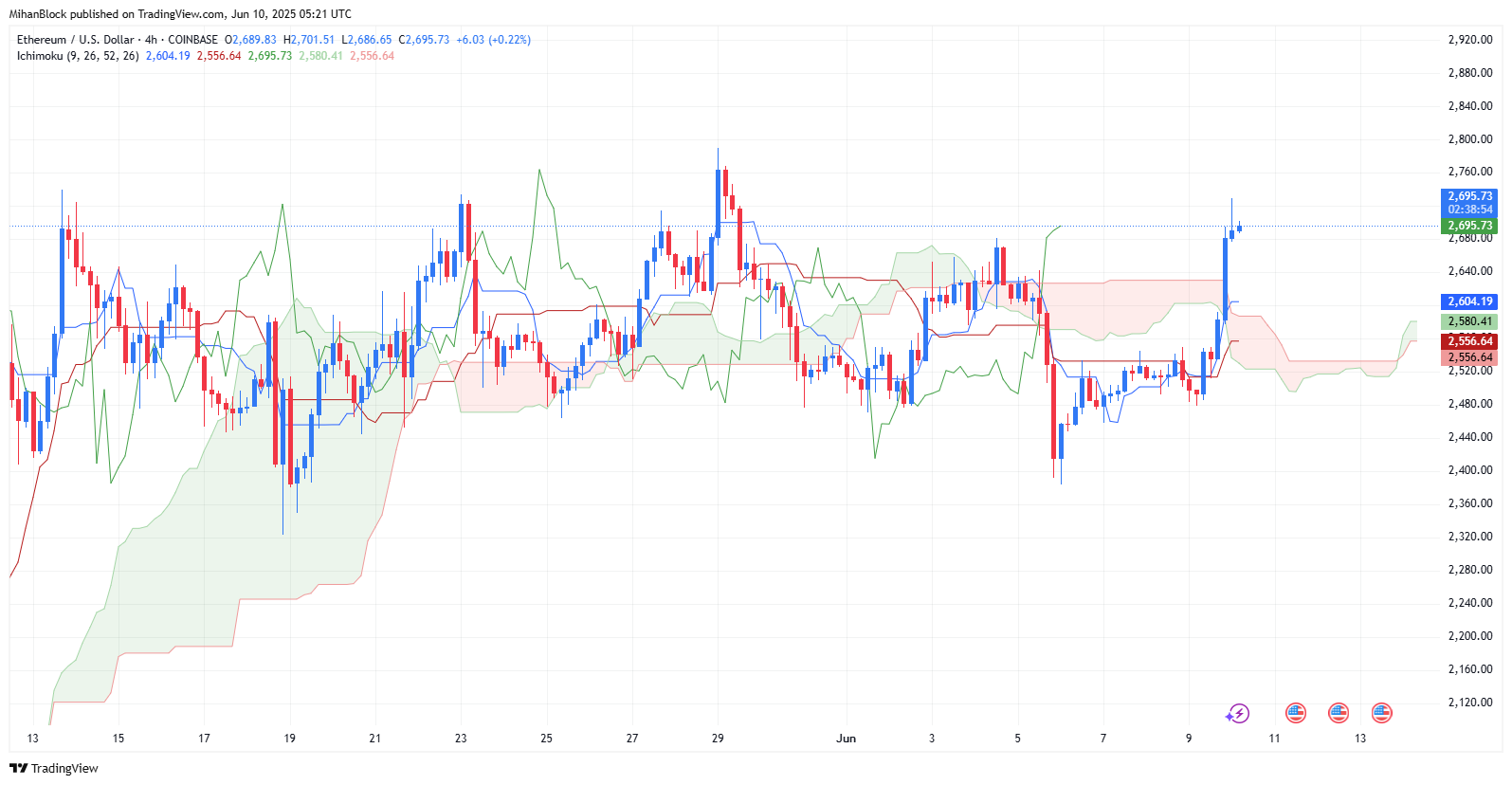Click the dark red 2,556.64 base line label
The height and width of the screenshot is (785, 1512).
click(x=1469, y=340)
